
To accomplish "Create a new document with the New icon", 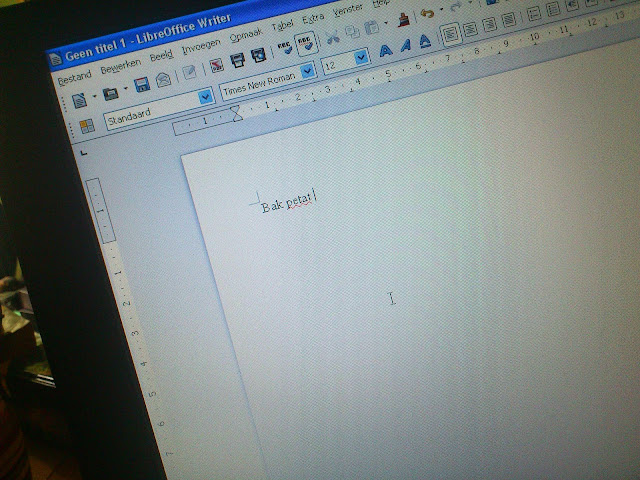I will (x=79, y=100).
